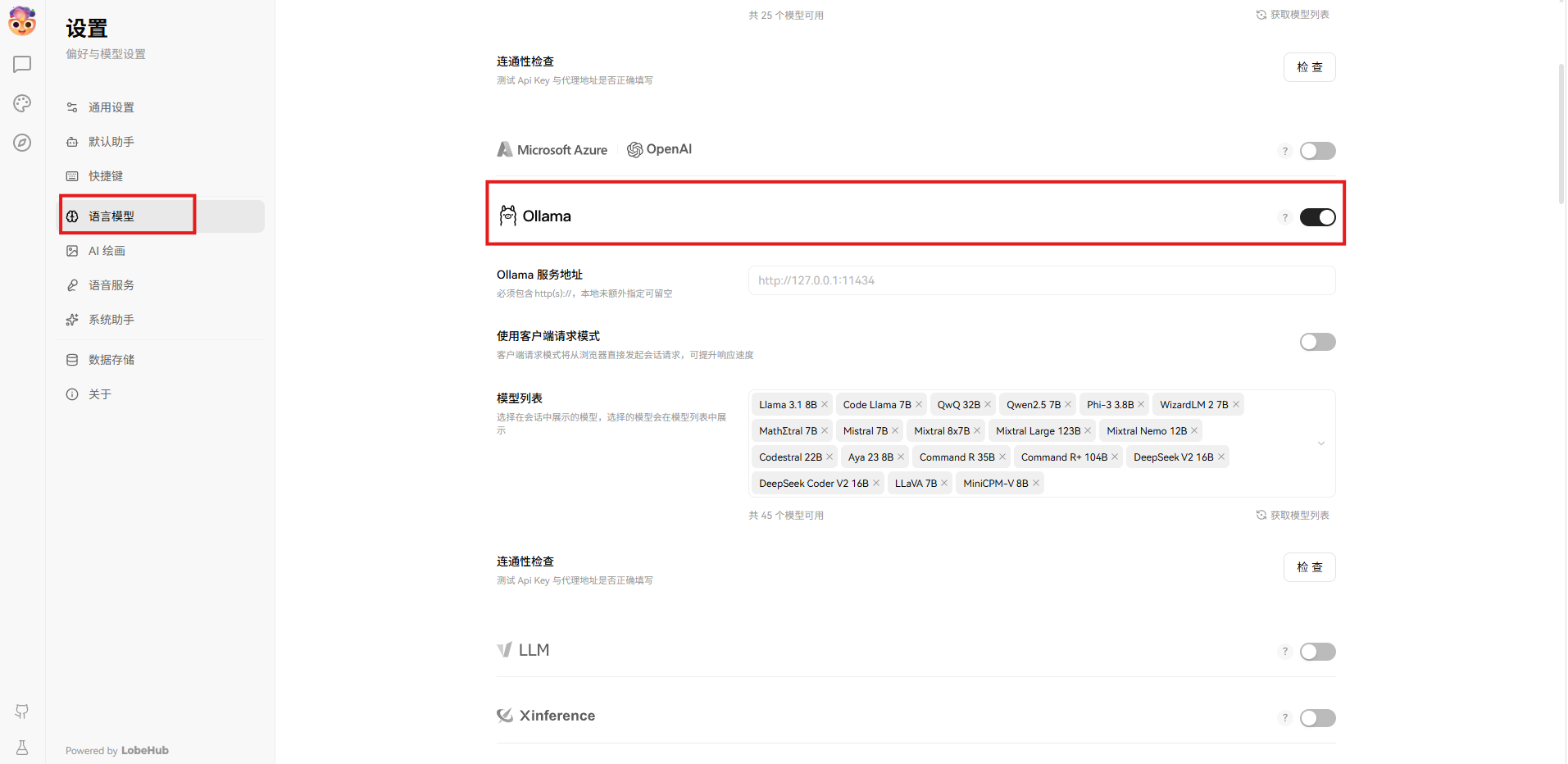
Task: Enable the Microsoft Azure OpenAI toggle
Action: point(1317,151)
